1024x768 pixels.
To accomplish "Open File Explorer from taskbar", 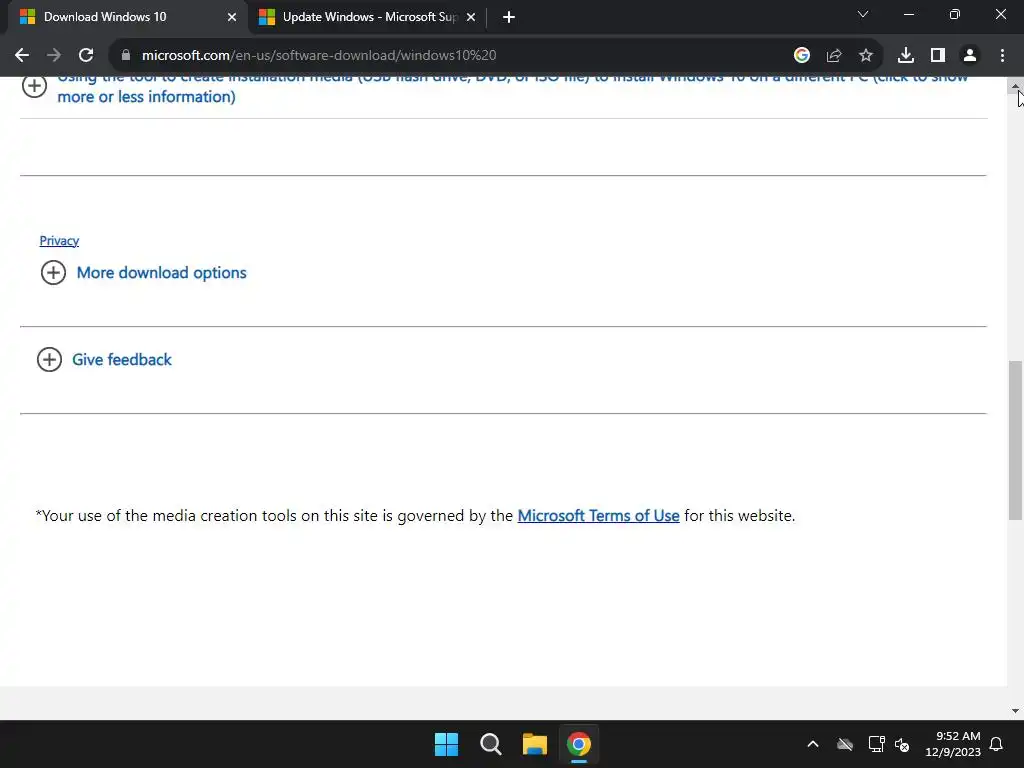I will click(x=535, y=744).
